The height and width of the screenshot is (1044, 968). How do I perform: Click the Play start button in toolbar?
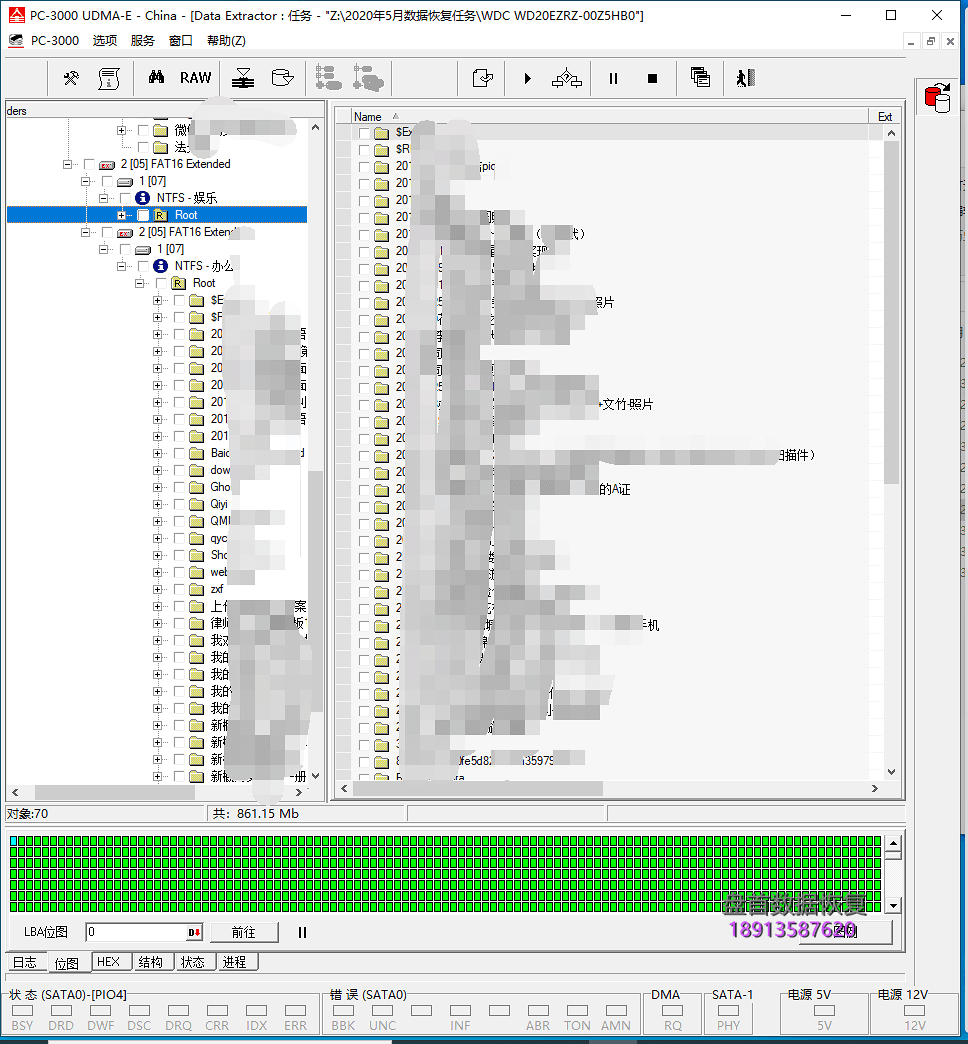(527, 79)
